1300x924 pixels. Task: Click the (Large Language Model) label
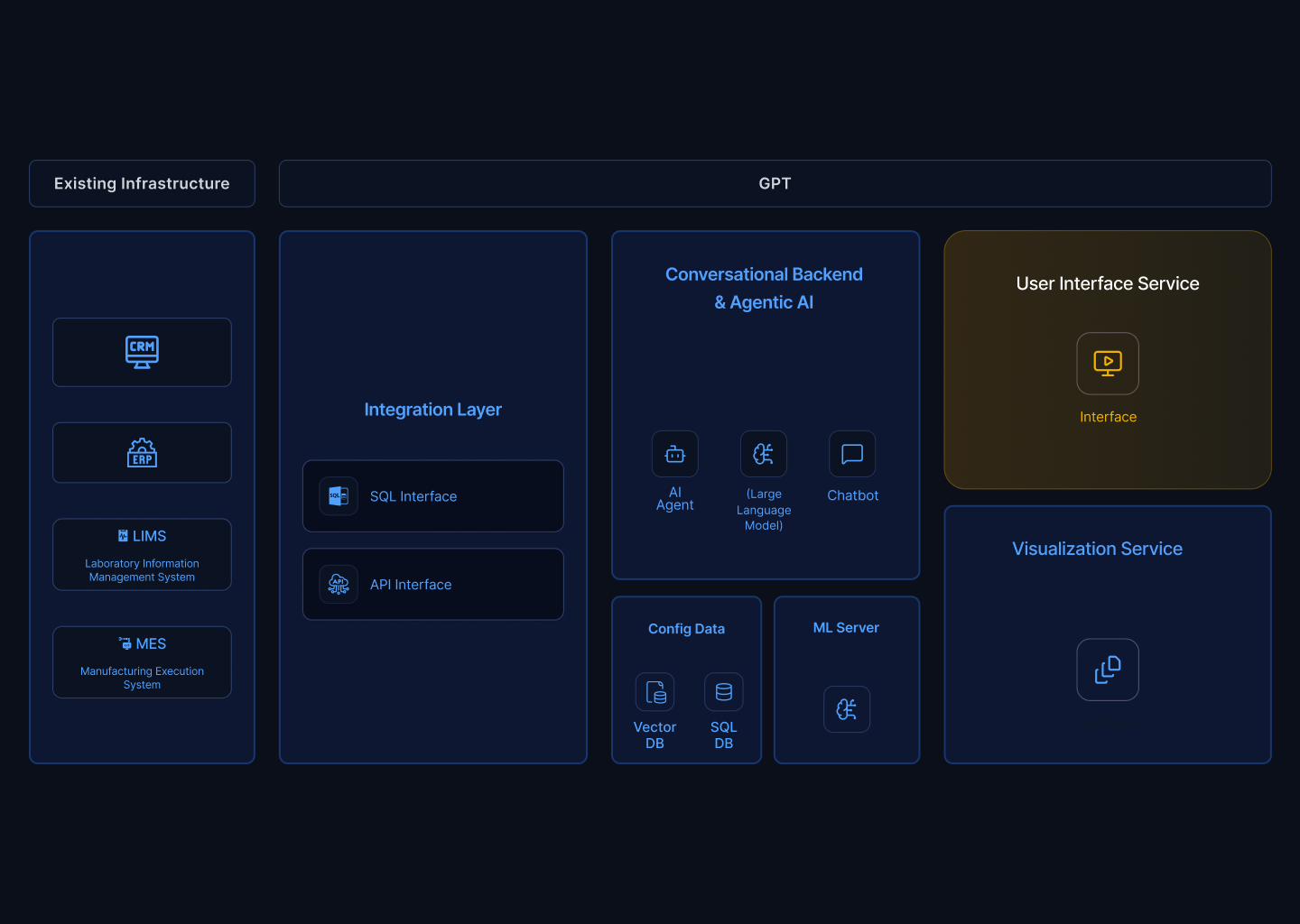(764, 510)
